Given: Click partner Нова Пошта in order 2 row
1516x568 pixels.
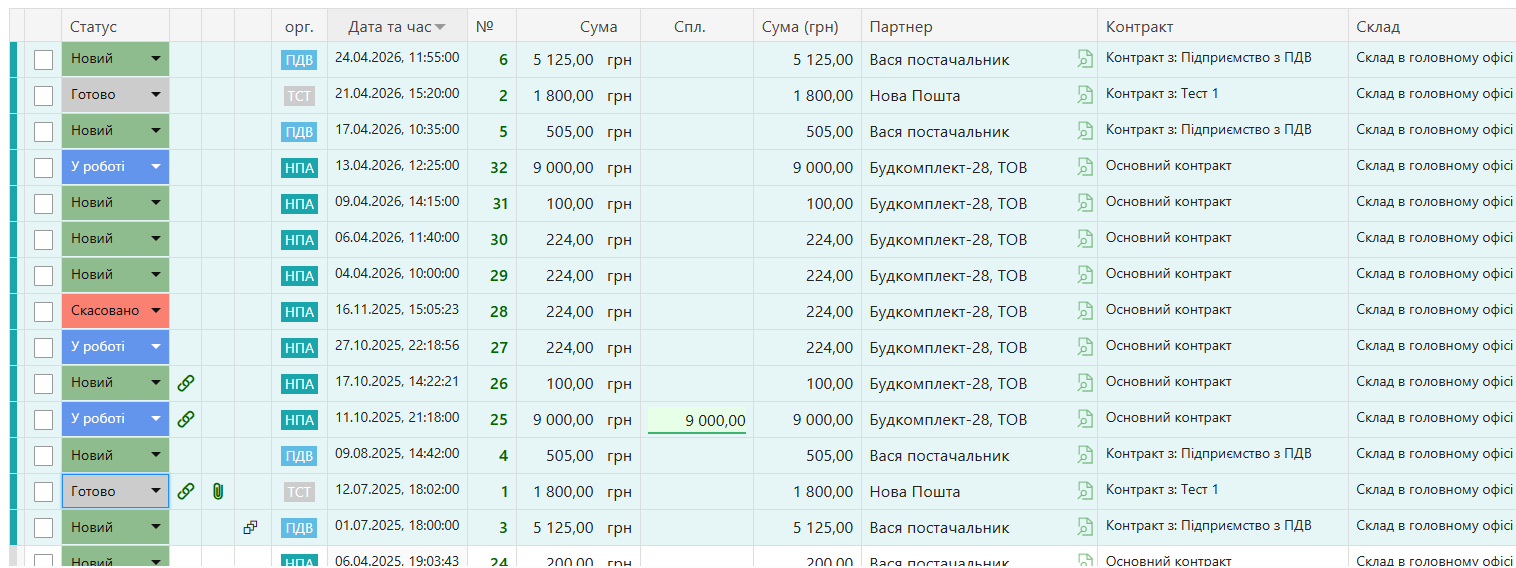Looking at the screenshot, I should click(x=915, y=96).
